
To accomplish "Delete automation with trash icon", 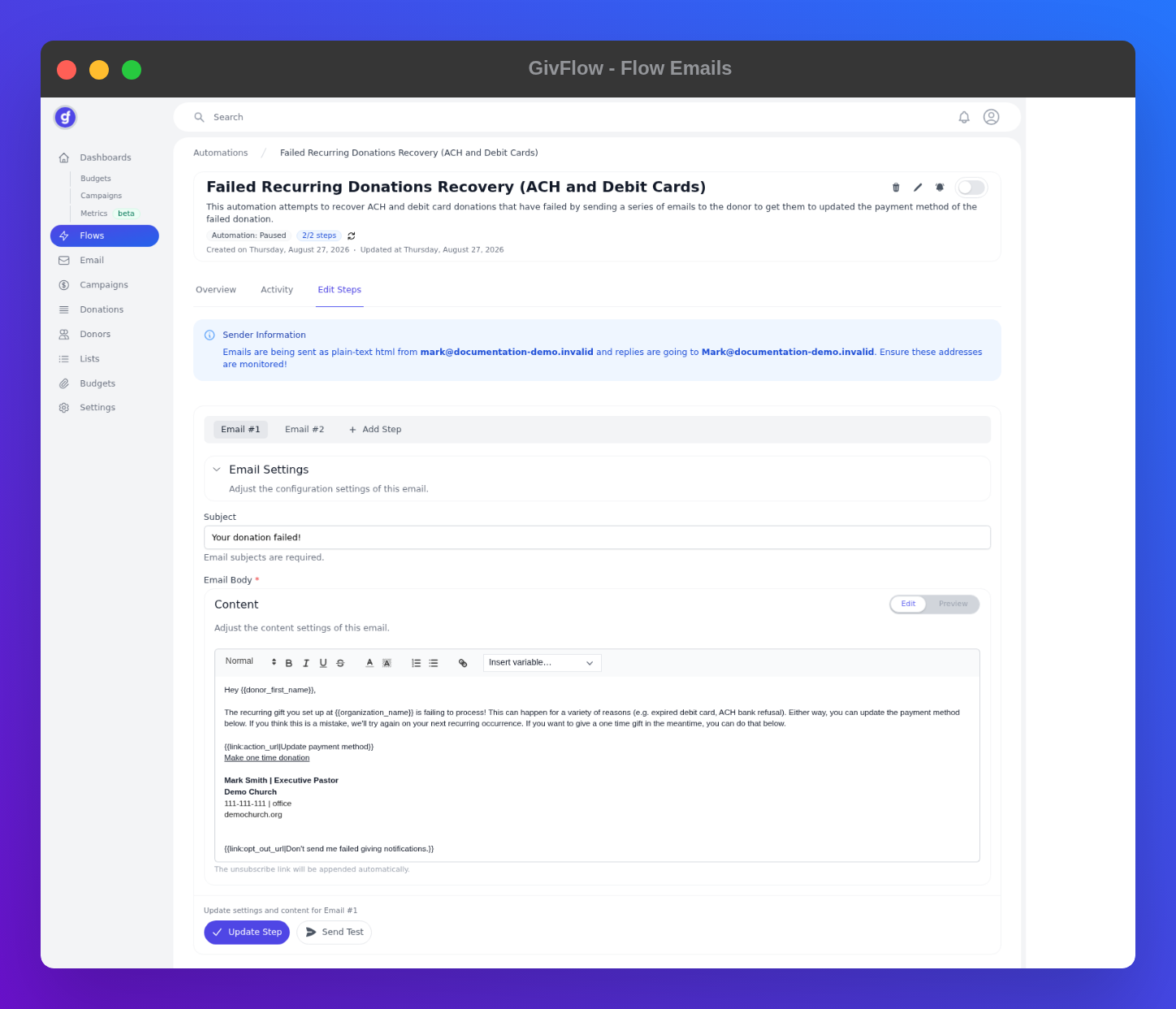I will pyautogui.click(x=896, y=188).
